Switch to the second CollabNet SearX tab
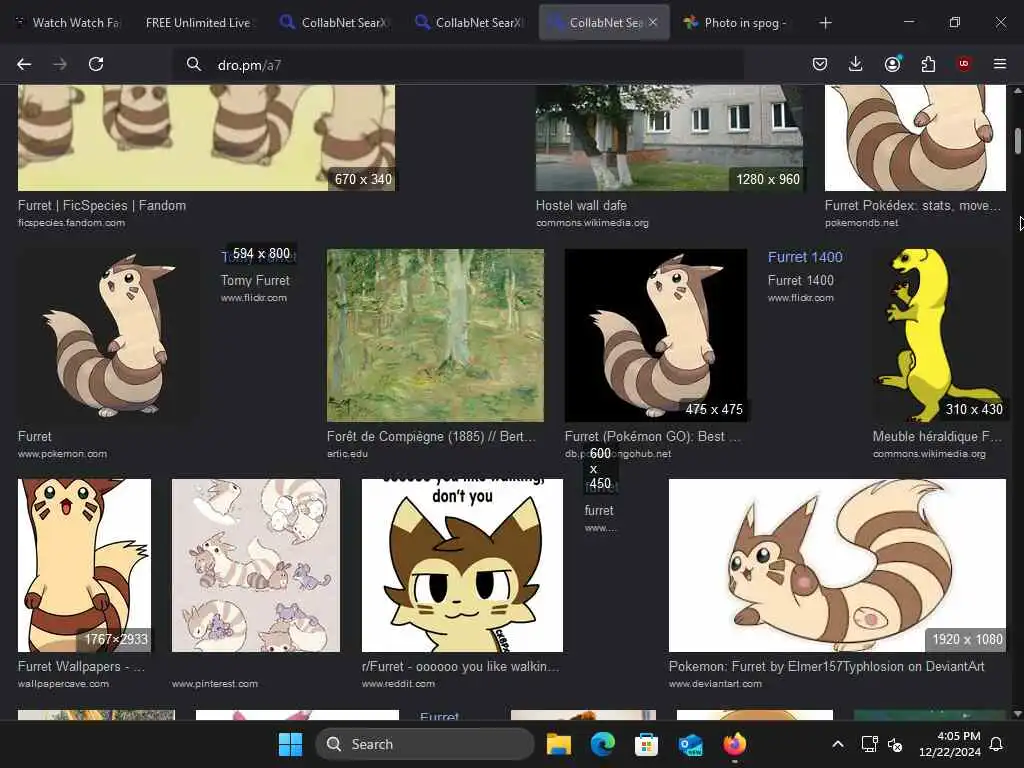 (x=470, y=23)
